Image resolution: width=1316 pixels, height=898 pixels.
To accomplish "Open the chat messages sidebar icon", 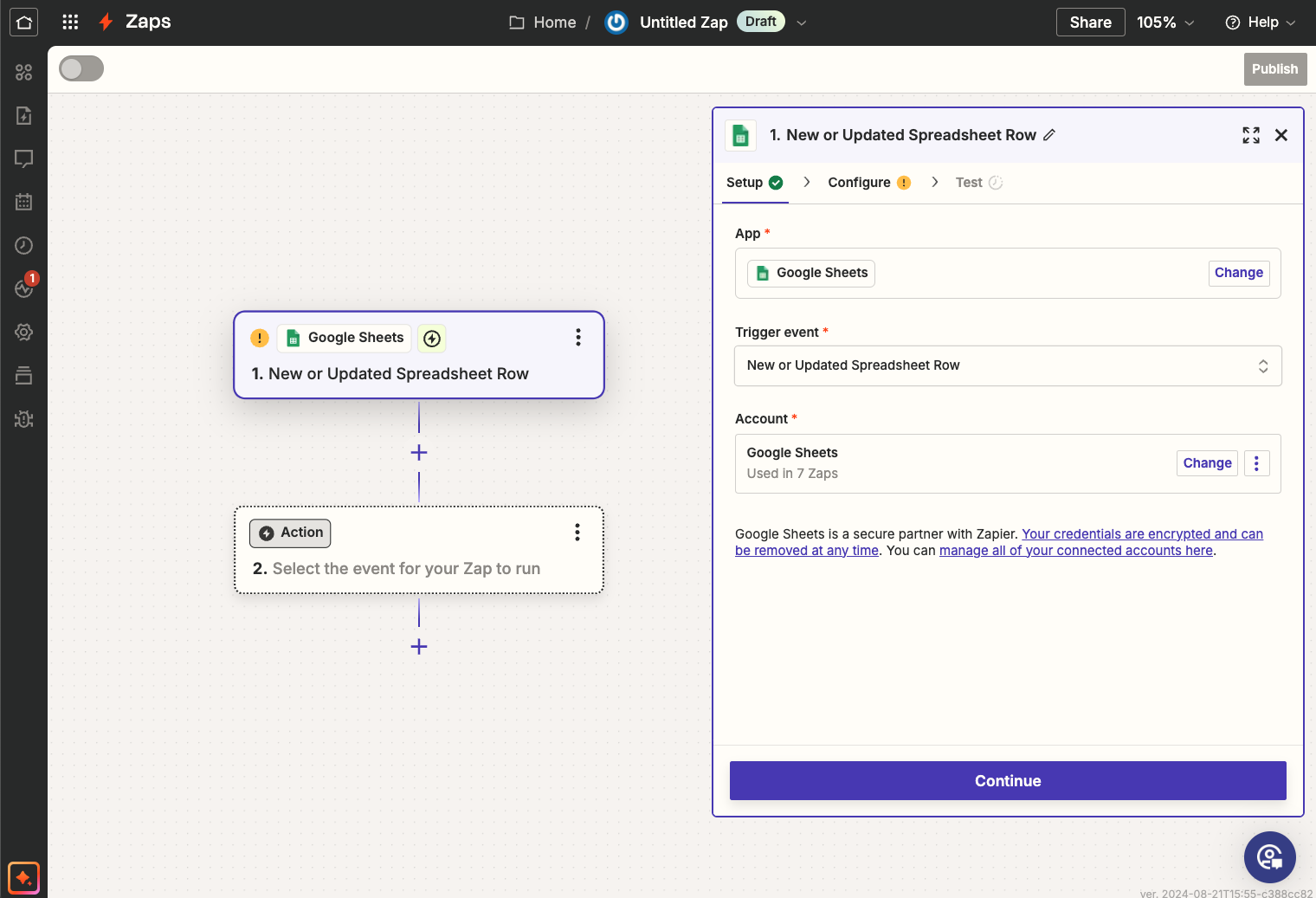I will coord(23,158).
